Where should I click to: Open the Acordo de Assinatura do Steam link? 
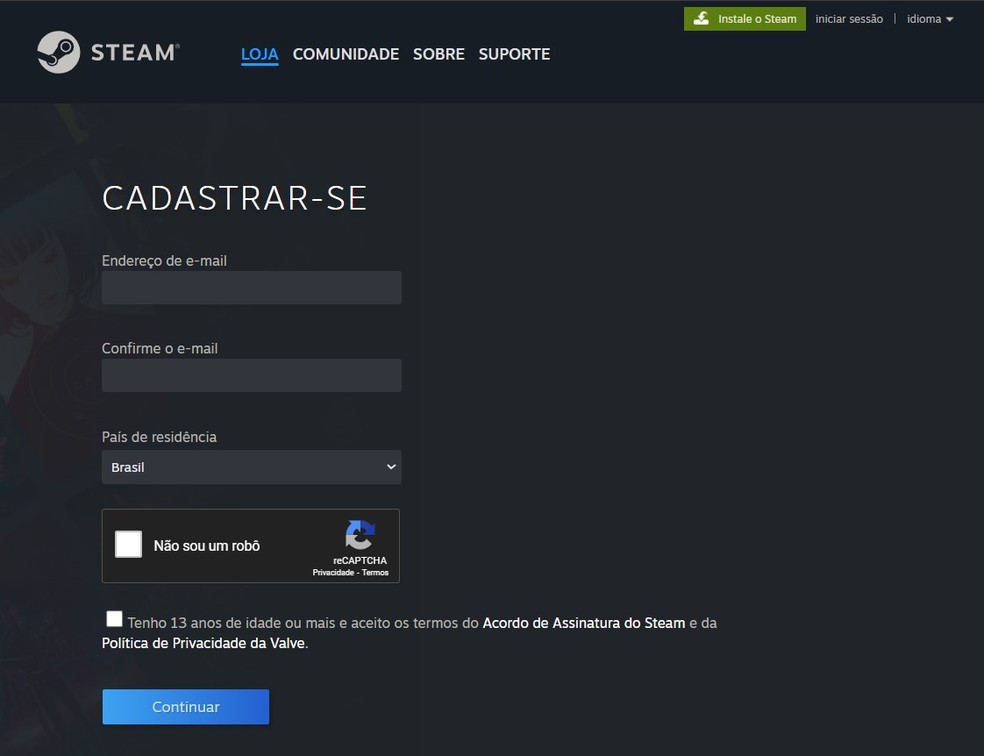pos(582,622)
